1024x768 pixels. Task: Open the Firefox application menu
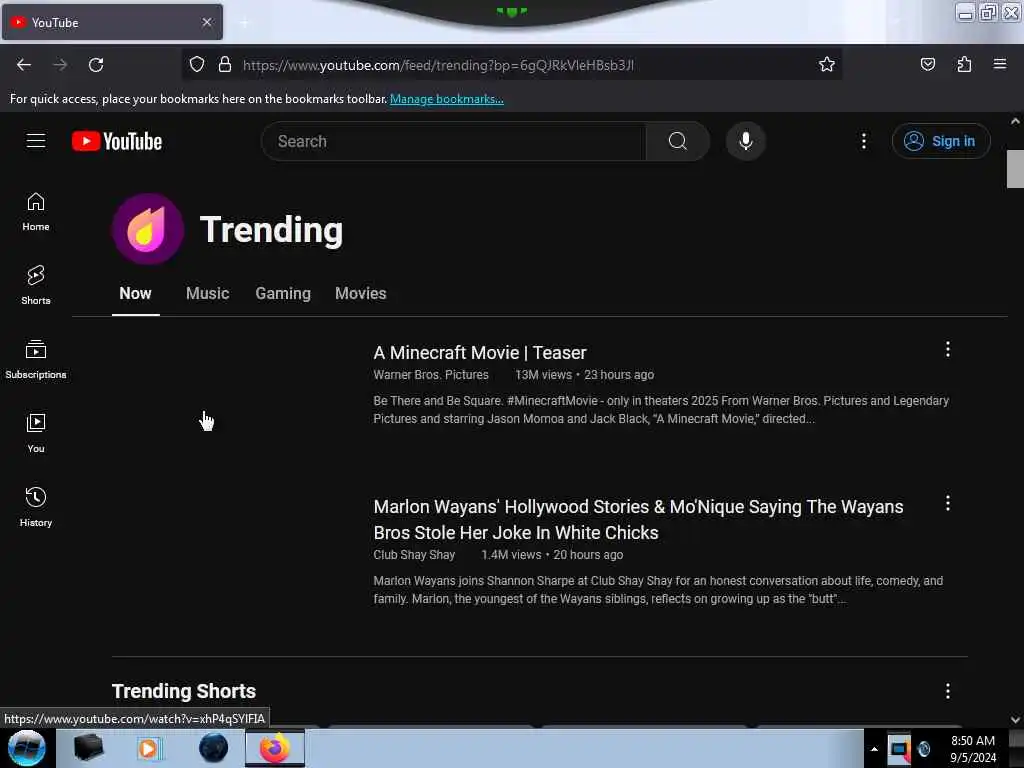[999, 64]
